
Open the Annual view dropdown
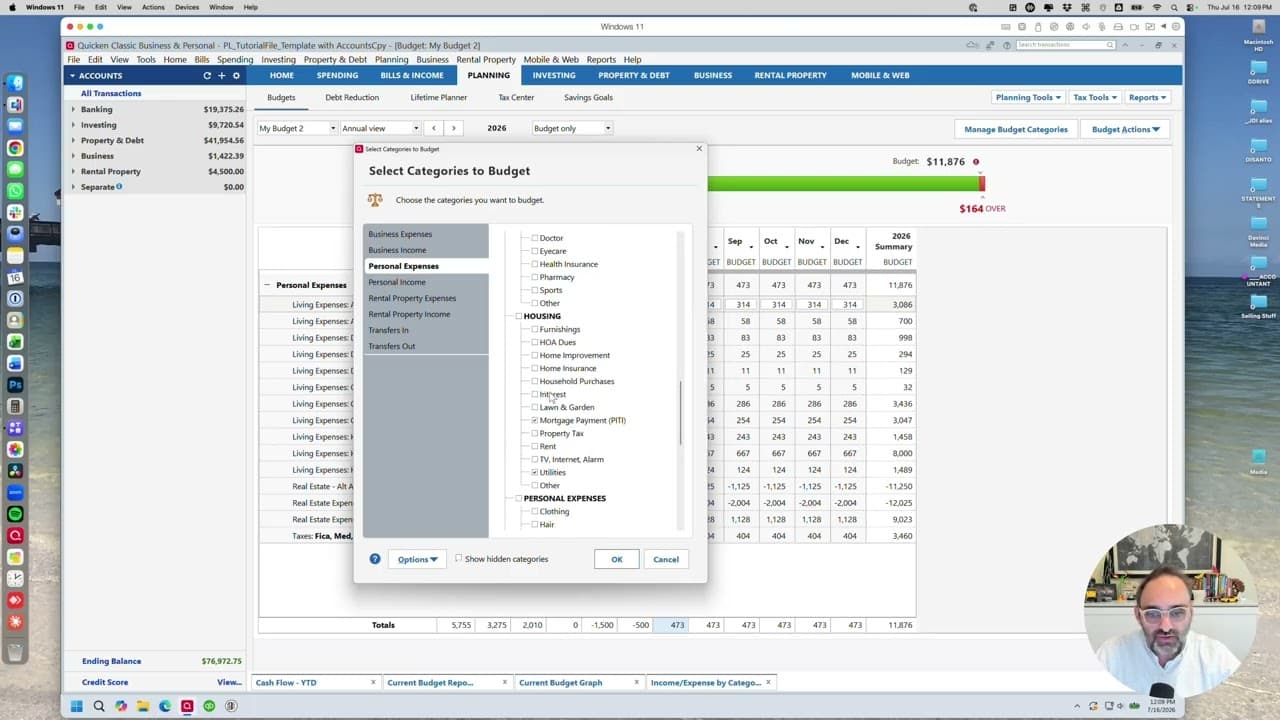coord(380,128)
